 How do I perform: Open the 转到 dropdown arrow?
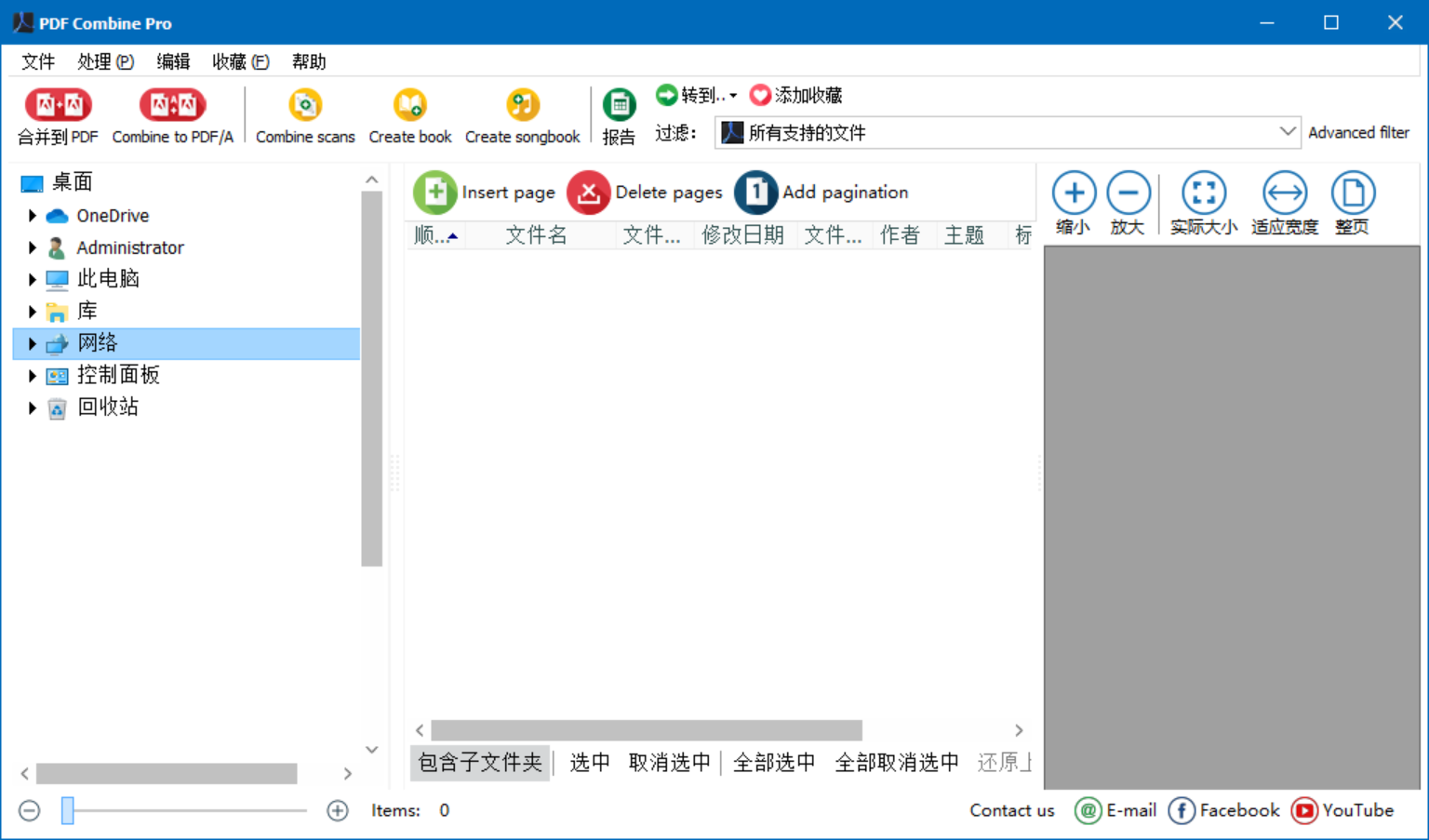point(733,96)
